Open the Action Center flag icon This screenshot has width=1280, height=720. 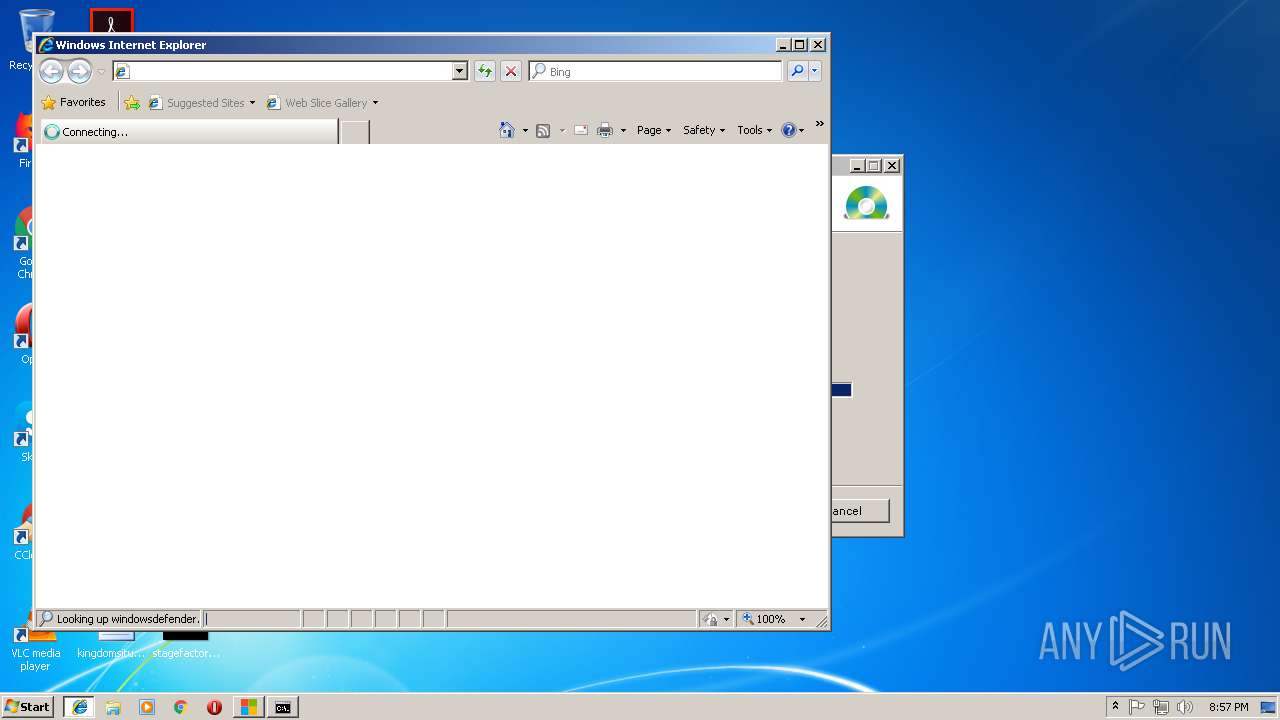(1137, 707)
